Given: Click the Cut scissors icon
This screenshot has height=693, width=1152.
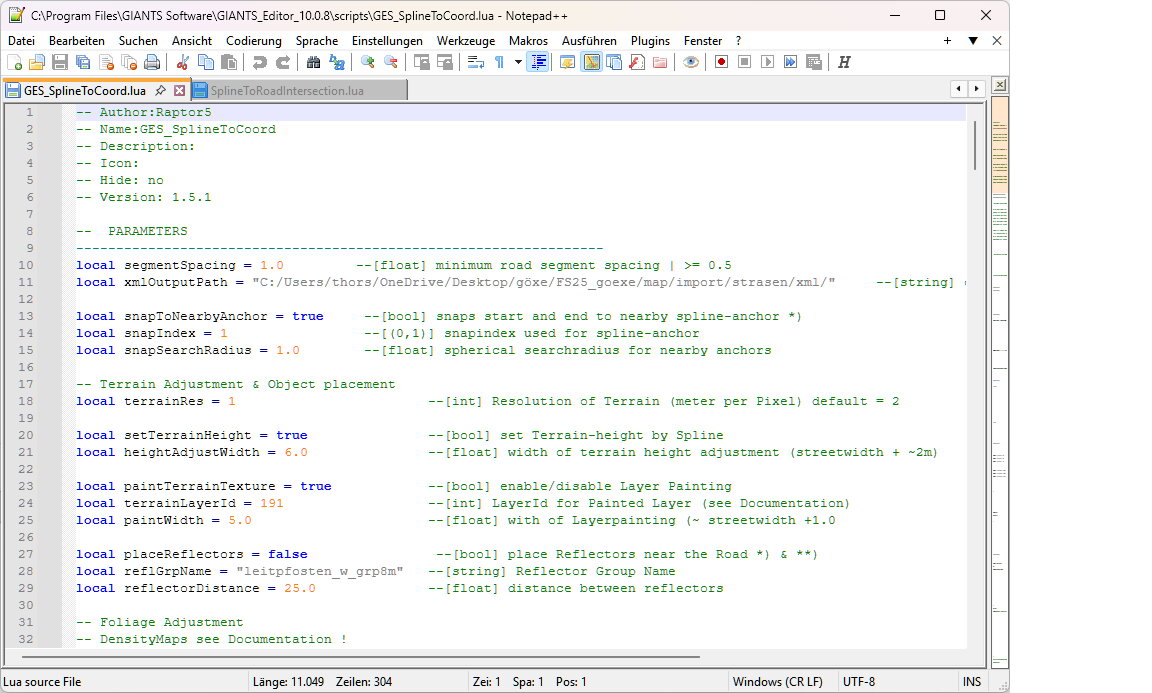Looking at the screenshot, I should click(183, 62).
